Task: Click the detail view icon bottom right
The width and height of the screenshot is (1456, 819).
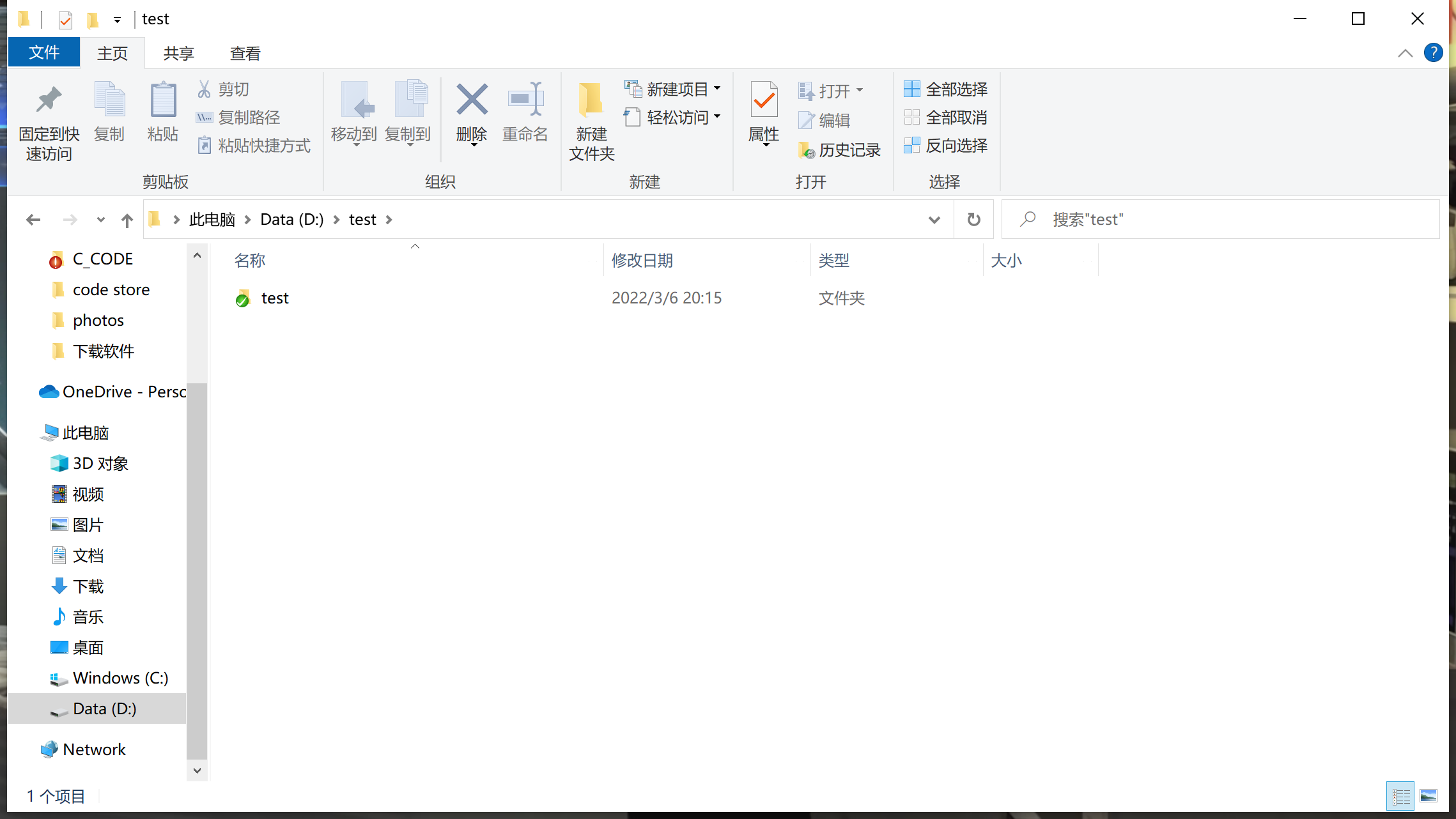Action: click(x=1400, y=795)
